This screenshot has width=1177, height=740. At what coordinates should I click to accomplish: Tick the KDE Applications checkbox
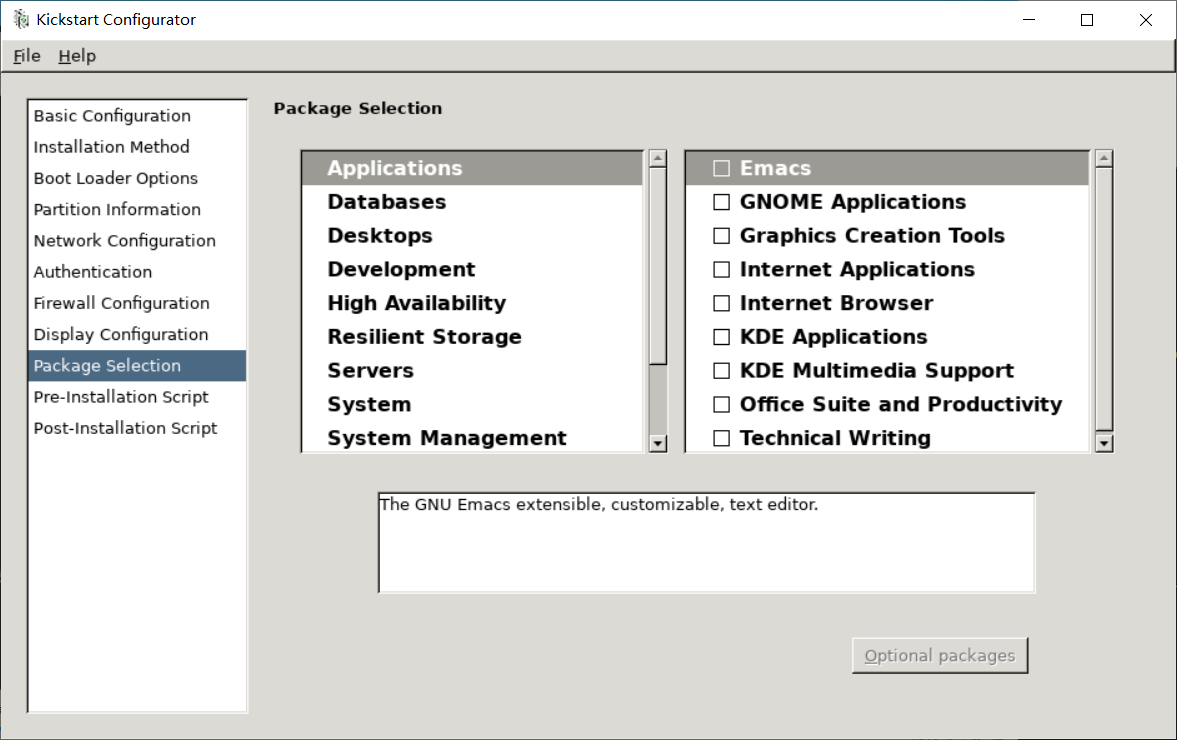721,337
